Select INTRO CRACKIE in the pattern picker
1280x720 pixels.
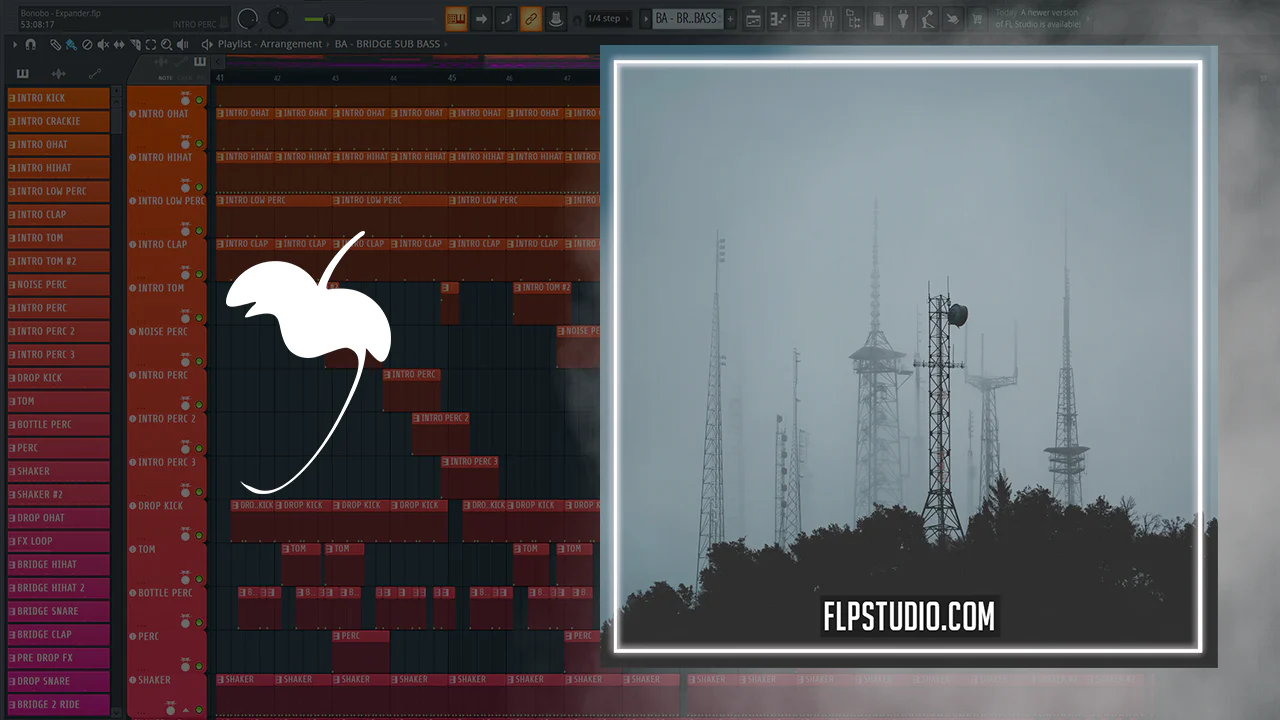click(58, 121)
